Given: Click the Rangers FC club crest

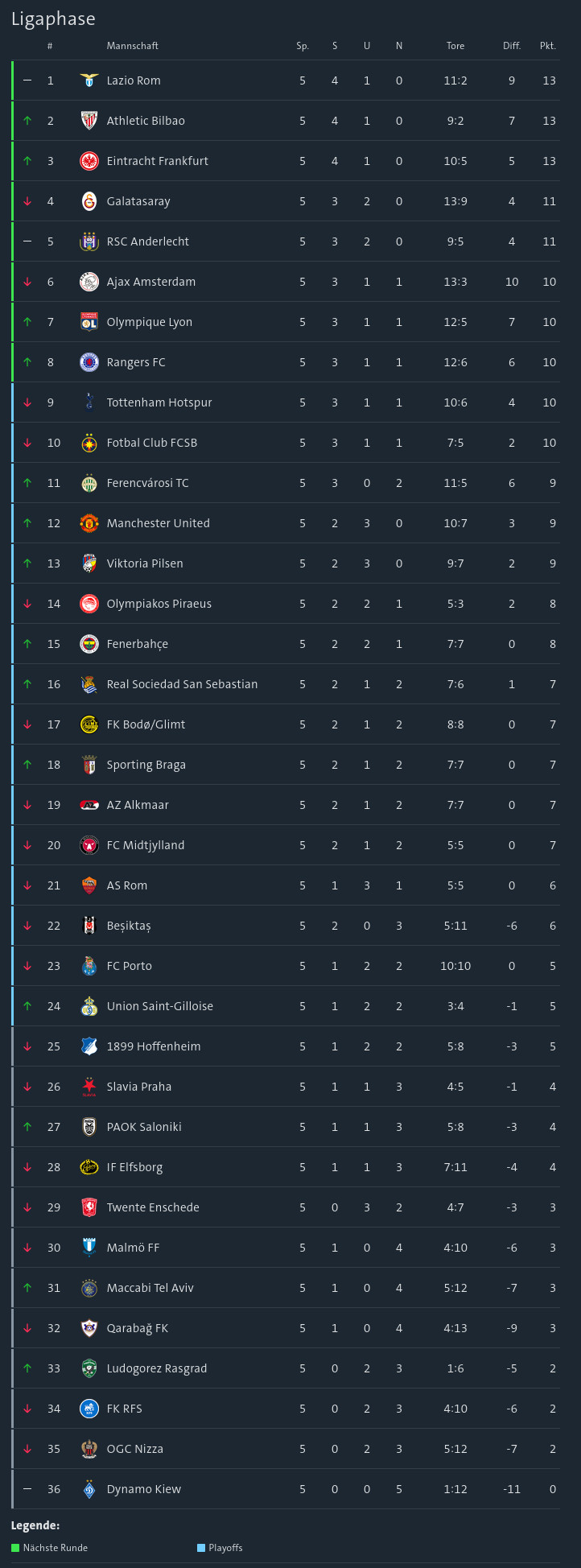Looking at the screenshot, I should tap(89, 362).
